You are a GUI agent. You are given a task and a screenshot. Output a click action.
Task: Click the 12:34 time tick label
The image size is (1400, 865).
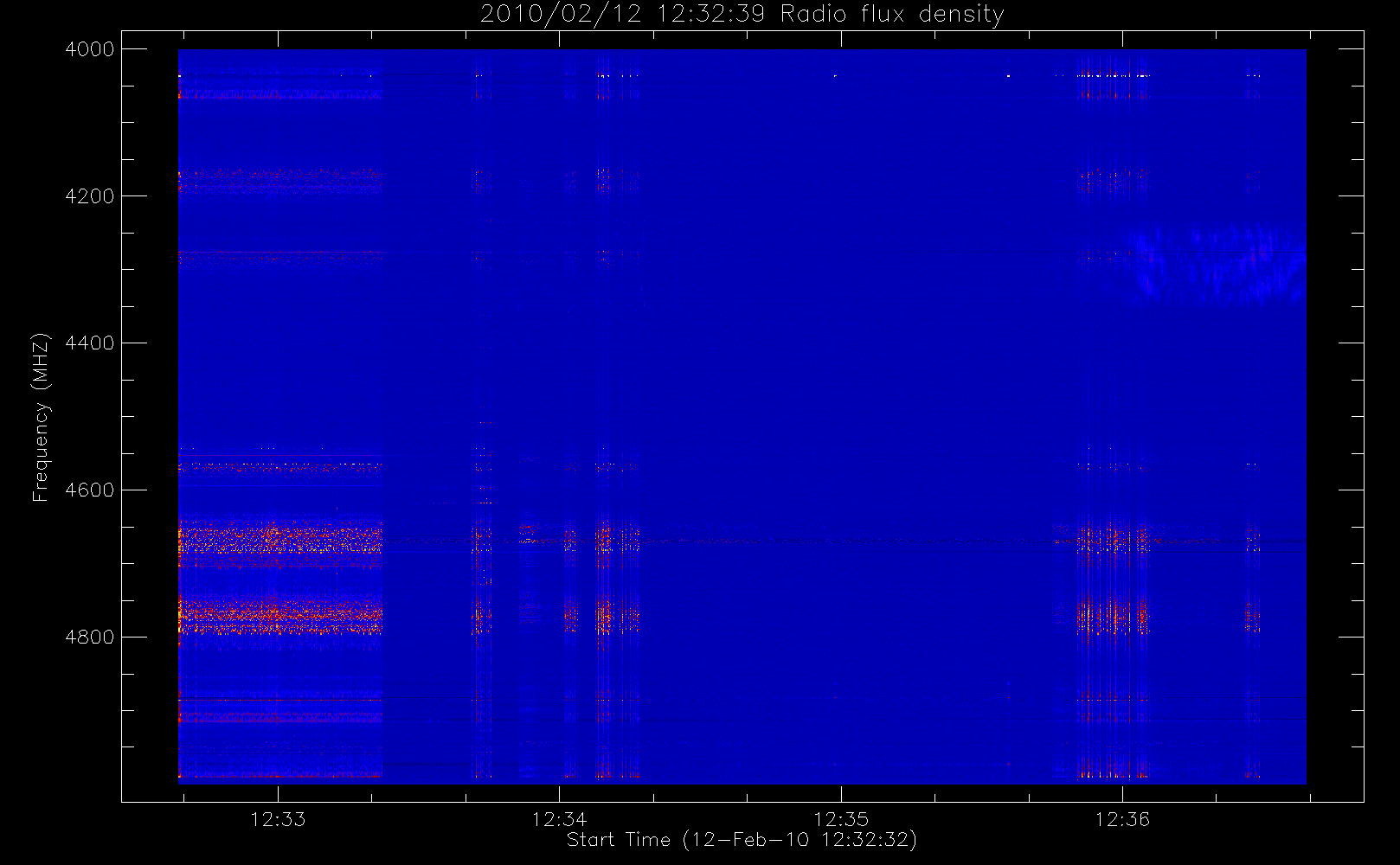click(559, 819)
